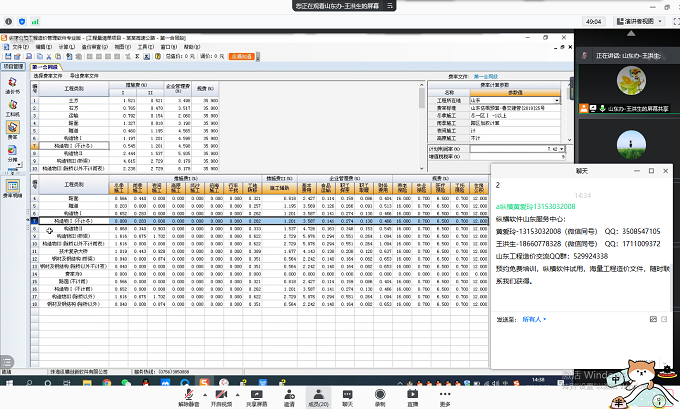Viewport: 680px width, 409px height.
Task: Open the 成员(20) participants list
Action: click(318, 397)
